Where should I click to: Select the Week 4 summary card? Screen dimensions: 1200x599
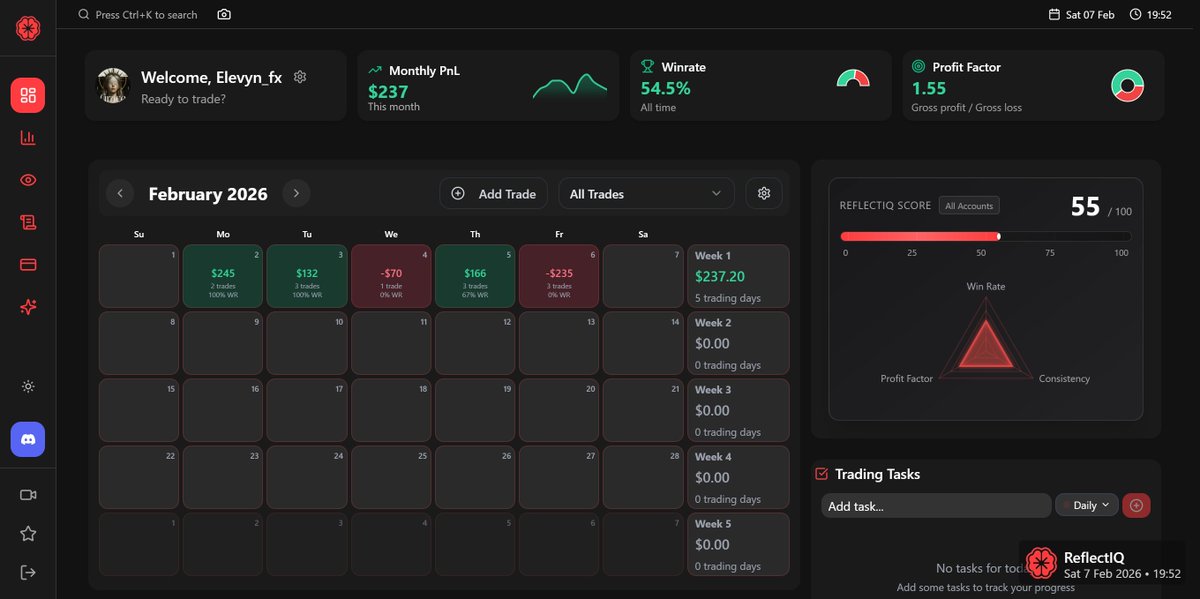(738, 477)
